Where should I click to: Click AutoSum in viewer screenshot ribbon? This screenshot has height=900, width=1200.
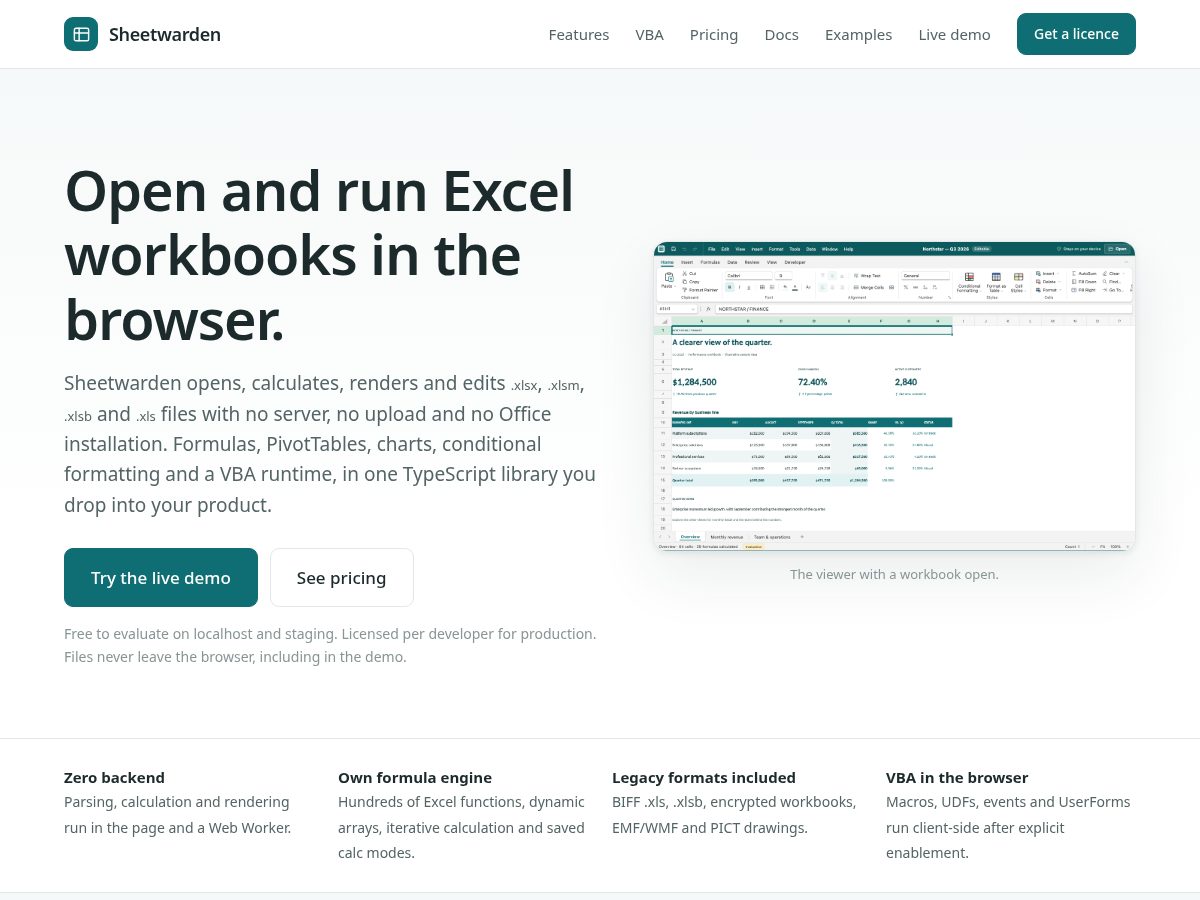(x=1084, y=273)
